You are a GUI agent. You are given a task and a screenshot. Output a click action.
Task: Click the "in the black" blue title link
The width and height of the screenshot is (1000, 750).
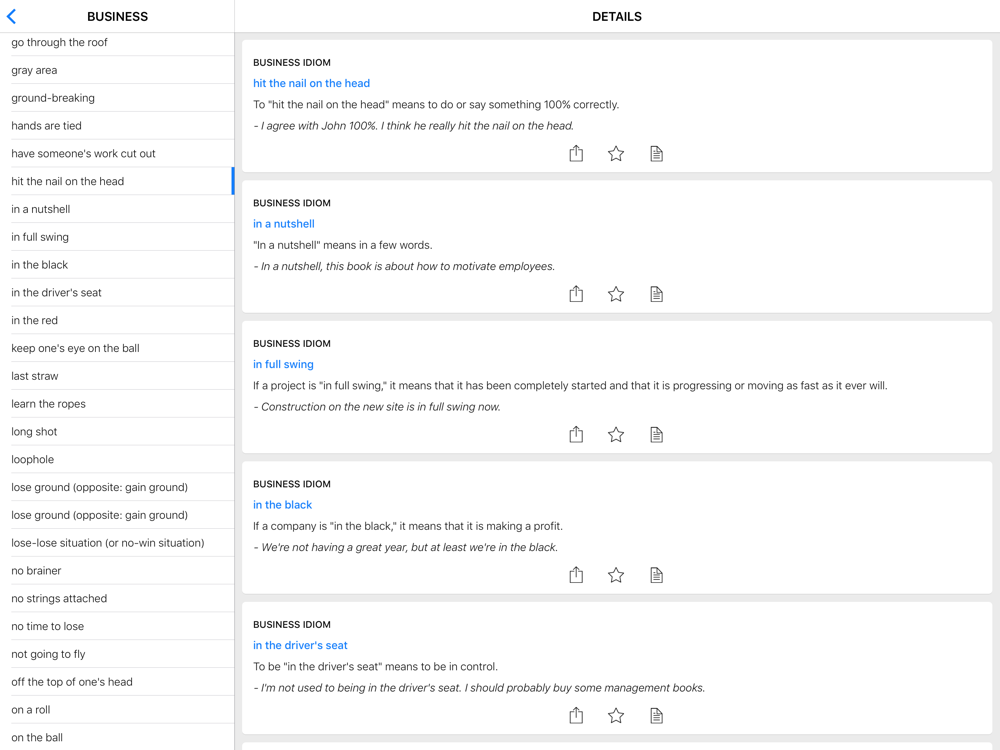point(282,505)
